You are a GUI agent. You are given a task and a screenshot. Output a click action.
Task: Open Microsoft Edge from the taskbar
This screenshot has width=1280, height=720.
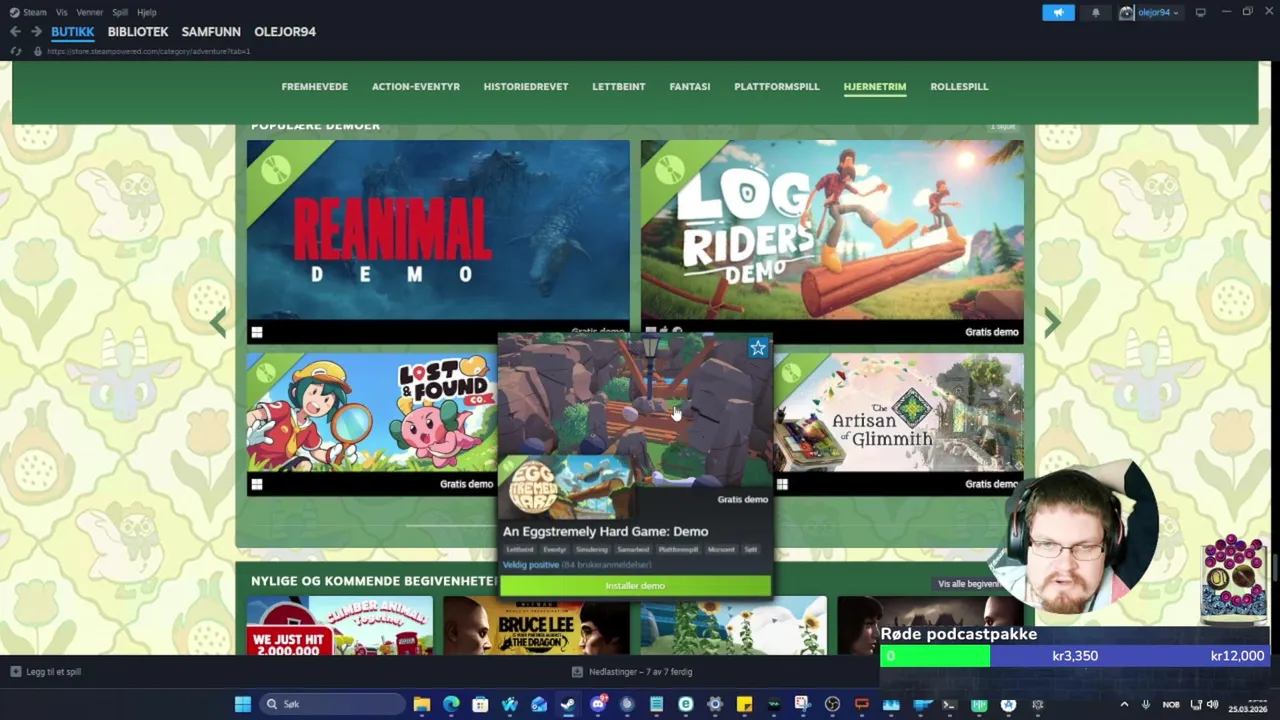point(451,705)
